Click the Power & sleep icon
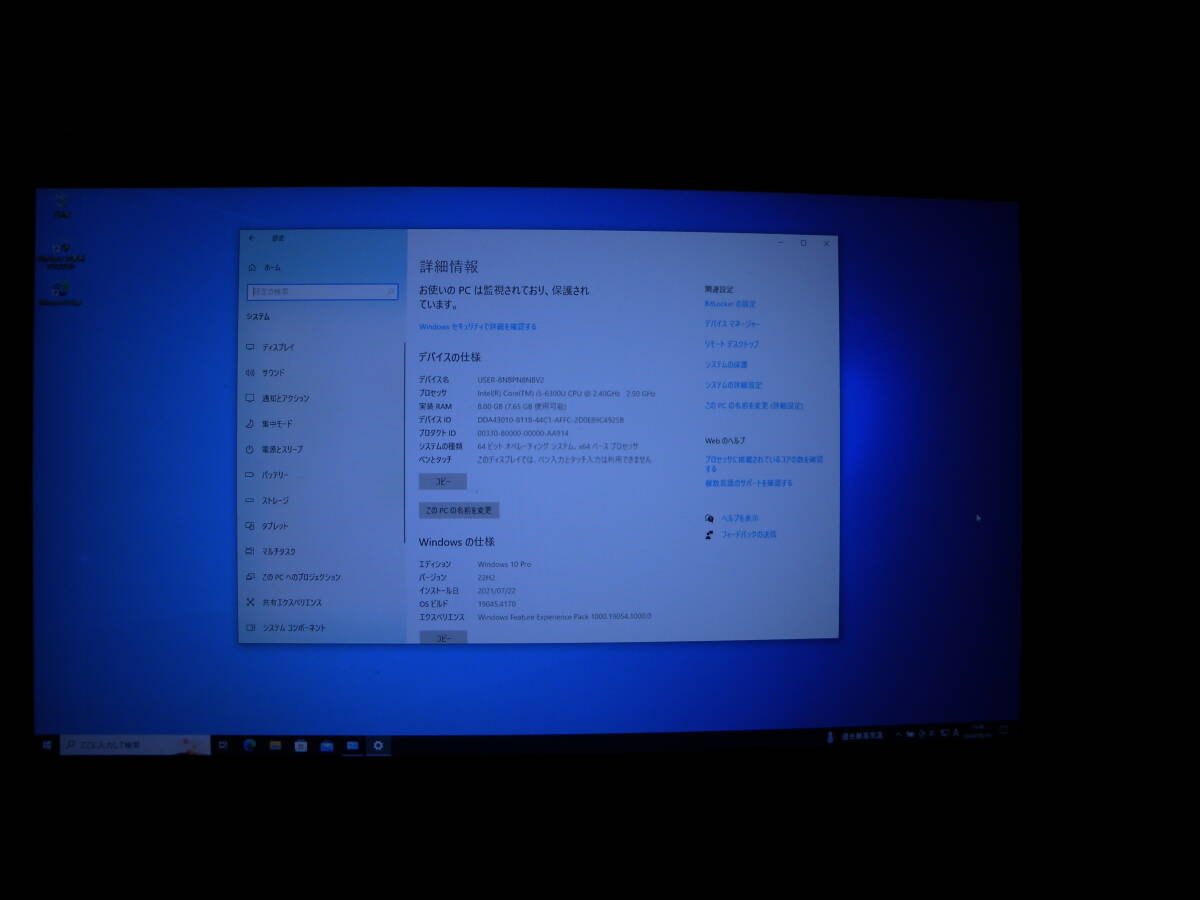Viewport: 1200px width, 900px height. click(250, 450)
